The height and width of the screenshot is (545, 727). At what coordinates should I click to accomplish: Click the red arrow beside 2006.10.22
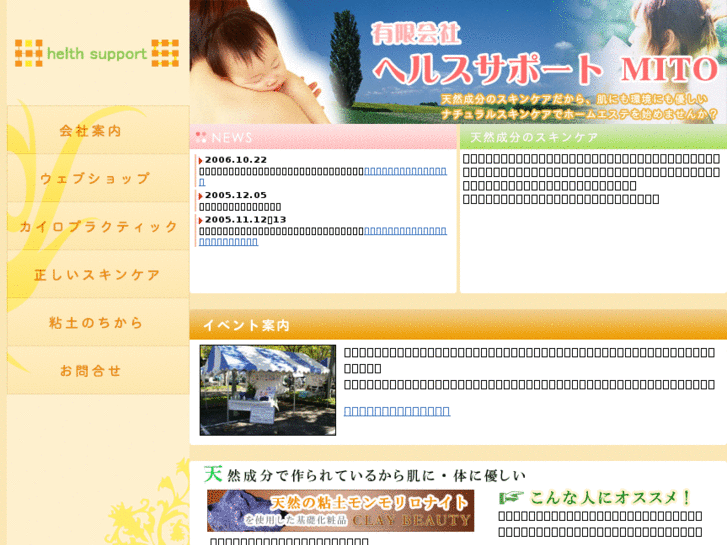(x=201, y=160)
